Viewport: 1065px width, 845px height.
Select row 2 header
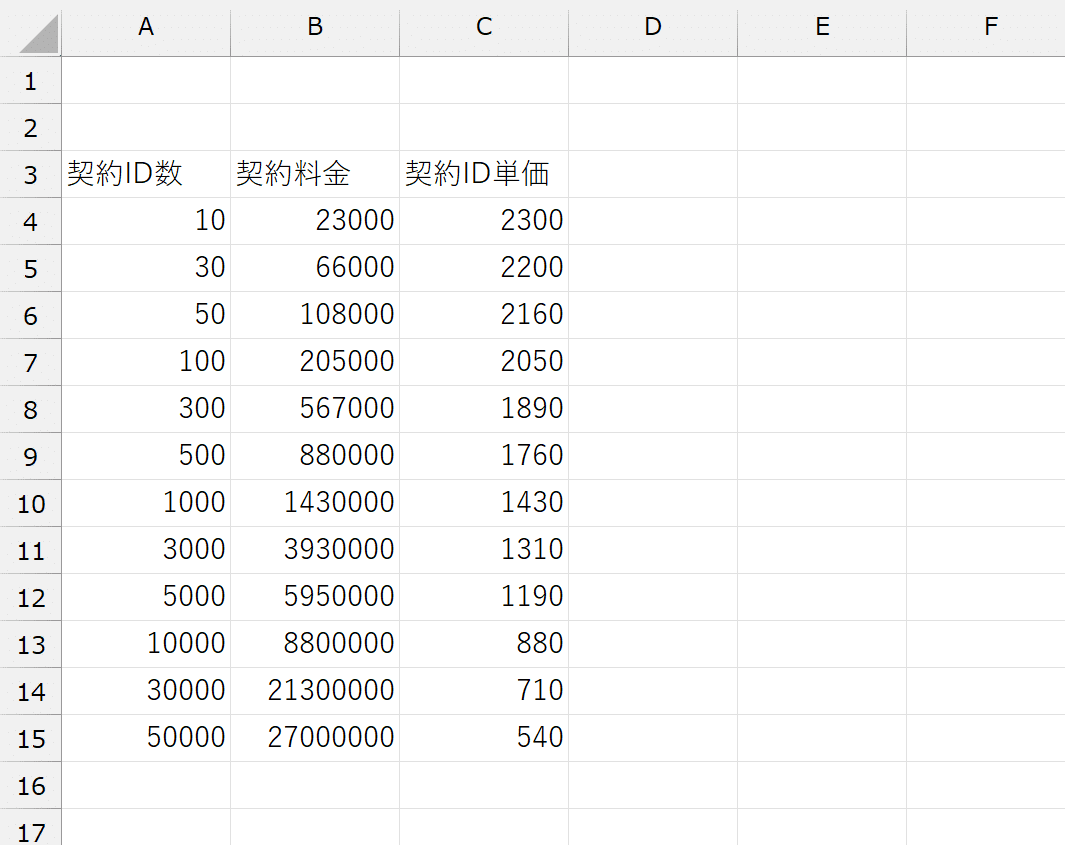click(x=31, y=128)
